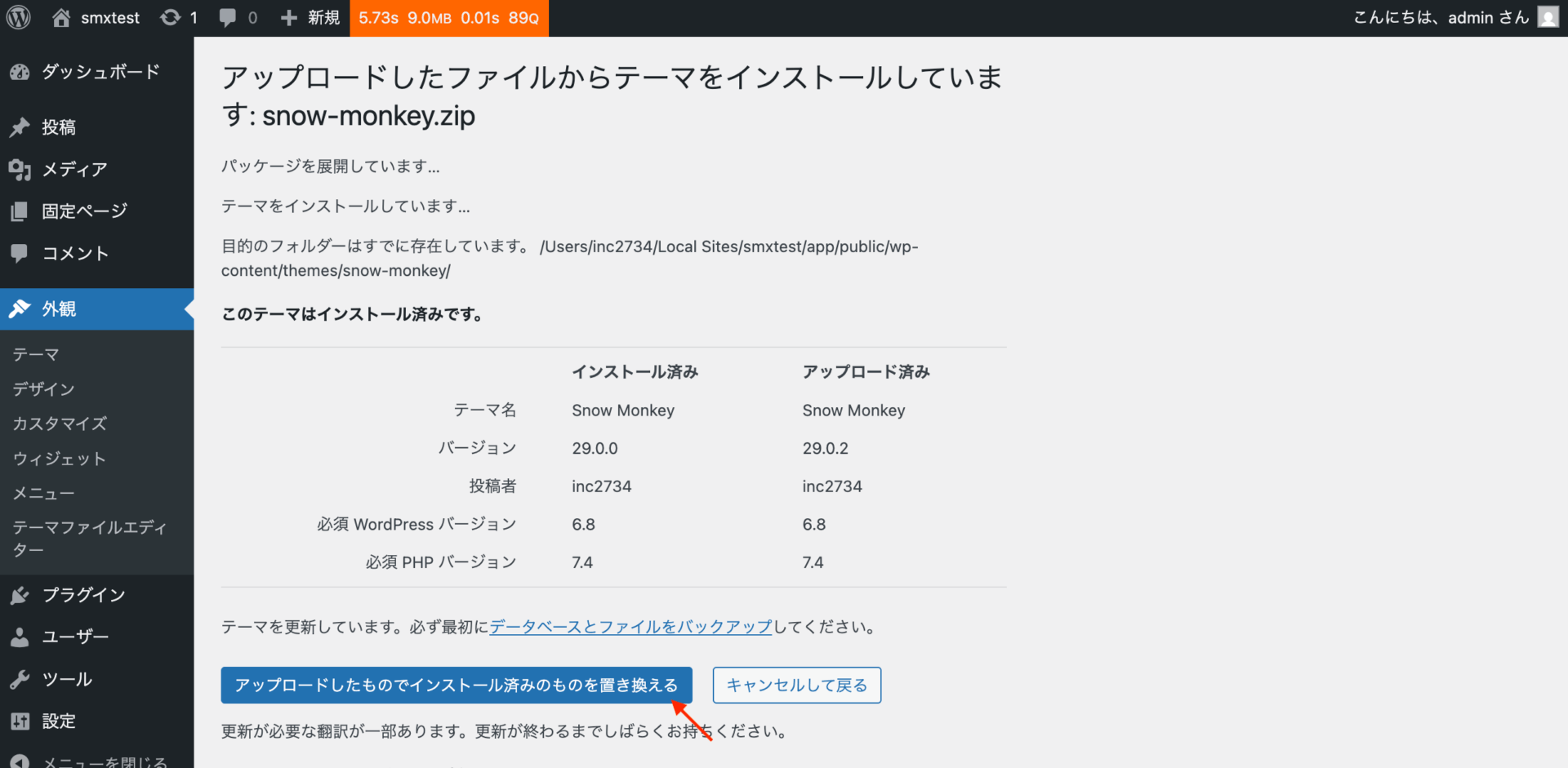Viewport: 1568px width, 768px height.
Task: Open プラグイン menu label
Action: tap(84, 595)
